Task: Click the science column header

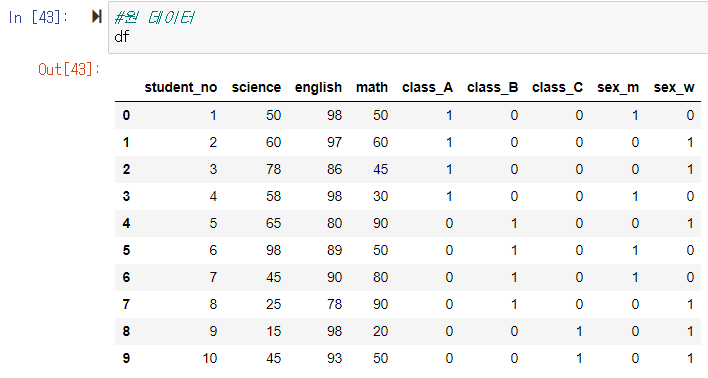Action: pos(256,88)
